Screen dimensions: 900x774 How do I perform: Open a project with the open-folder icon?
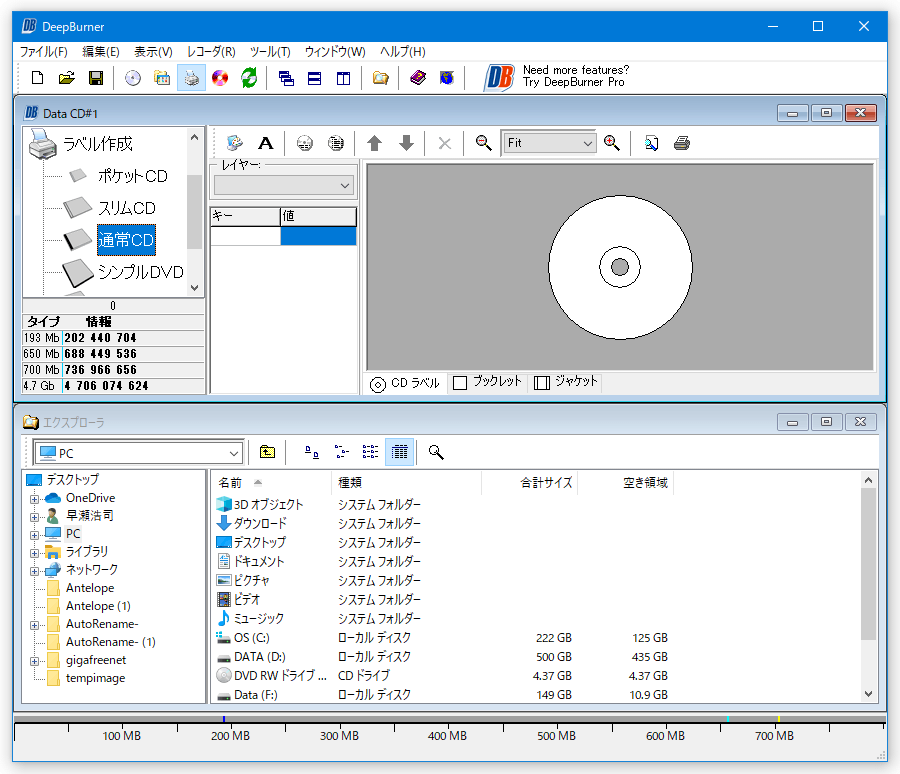click(x=67, y=78)
